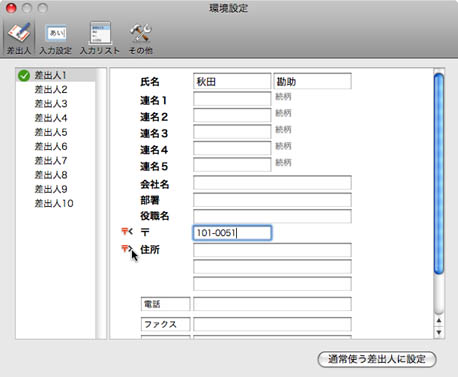Open the 入力リスト toolbar pane
This screenshot has width=458, height=377.
coord(100,39)
